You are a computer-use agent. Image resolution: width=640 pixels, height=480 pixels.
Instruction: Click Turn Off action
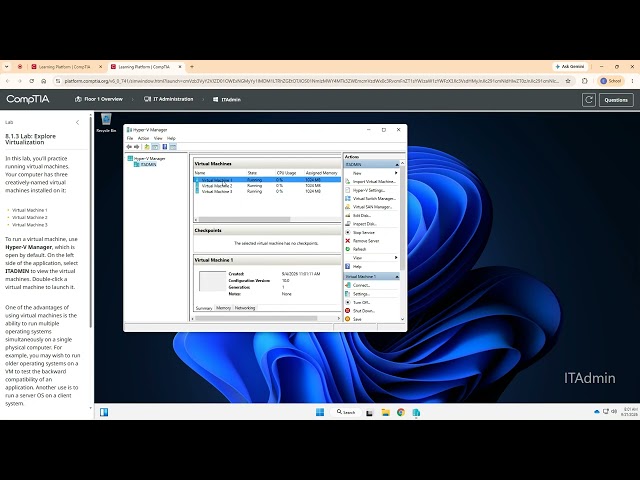coord(361,302)
